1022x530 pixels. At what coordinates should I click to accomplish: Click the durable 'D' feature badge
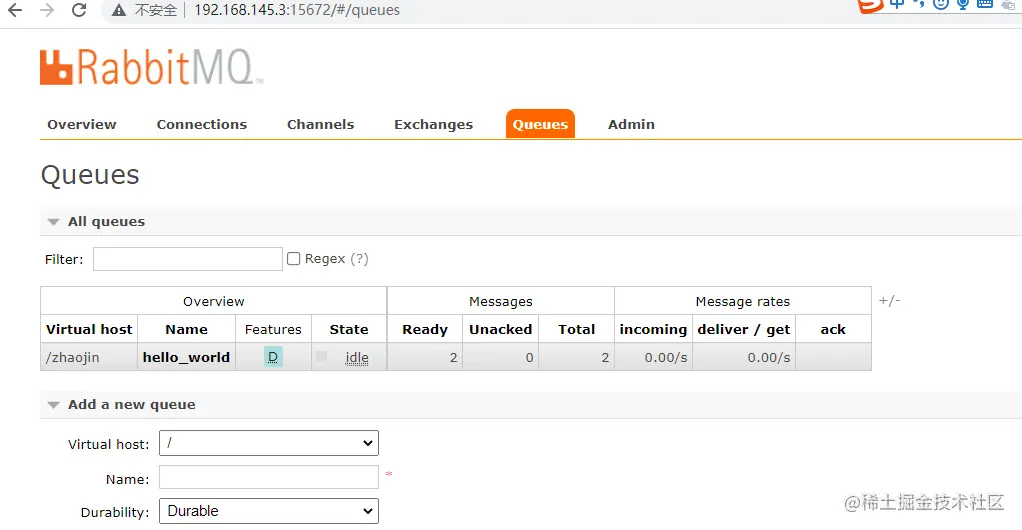[x=273, y=357]
